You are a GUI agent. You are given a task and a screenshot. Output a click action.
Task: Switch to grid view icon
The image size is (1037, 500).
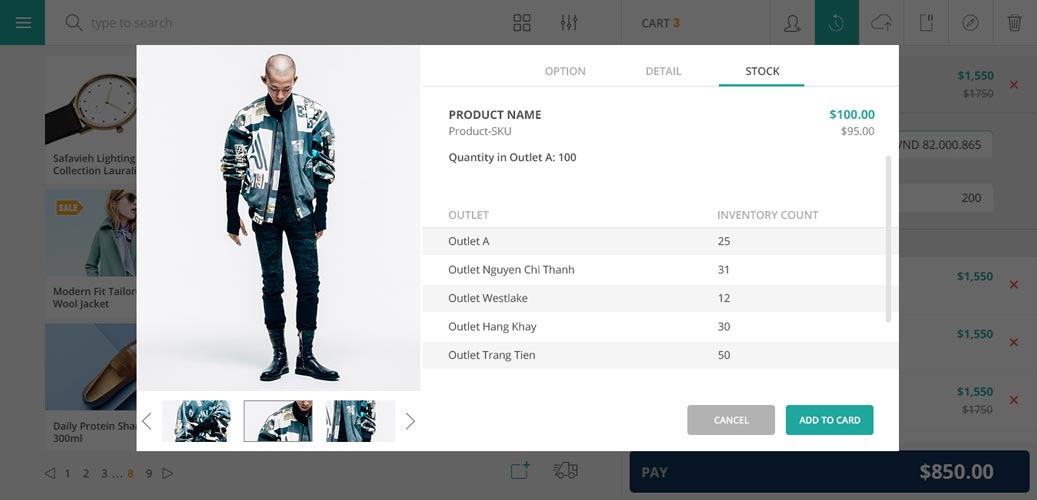click(x=522, y=22)
